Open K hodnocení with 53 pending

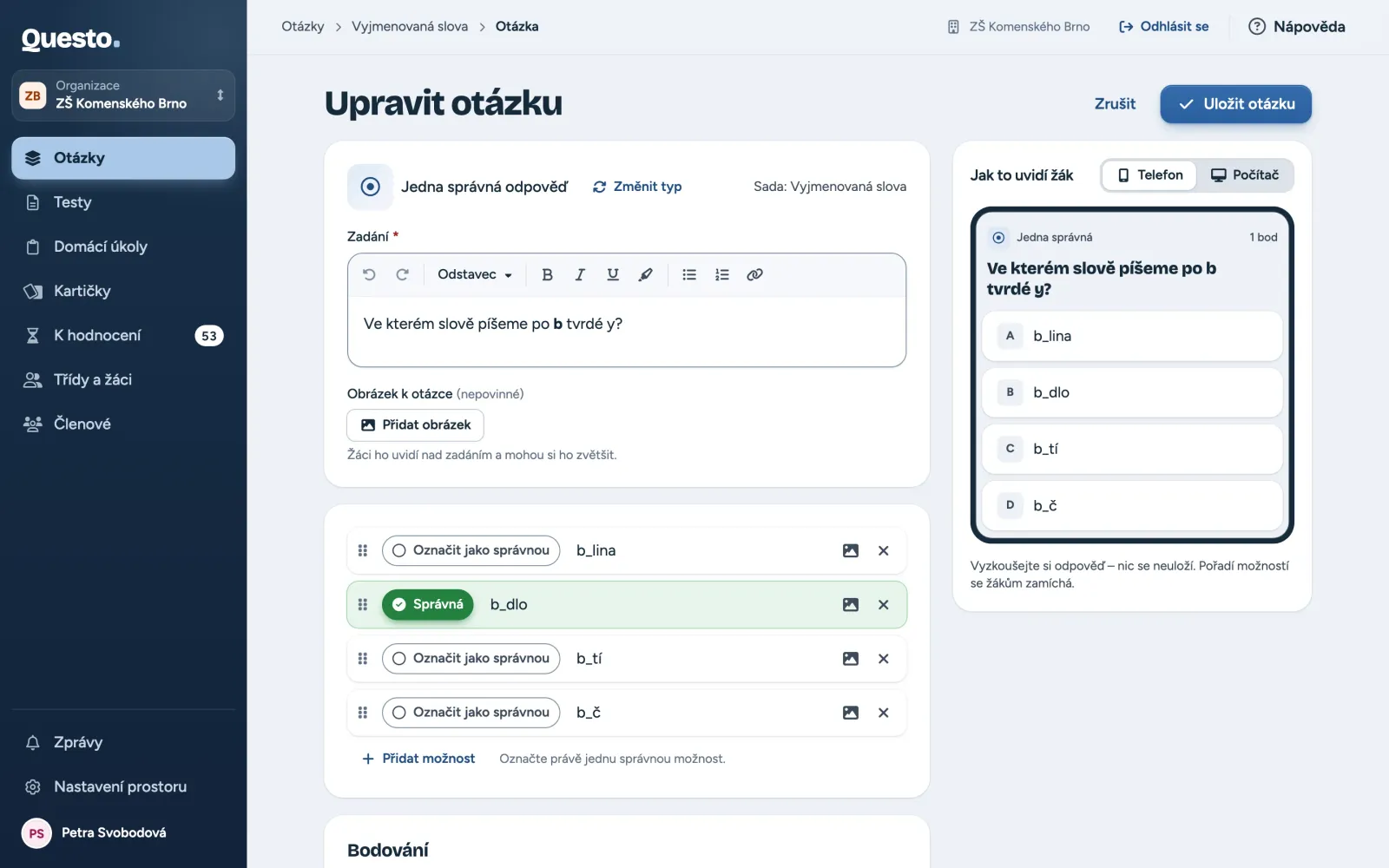point(123,335)
